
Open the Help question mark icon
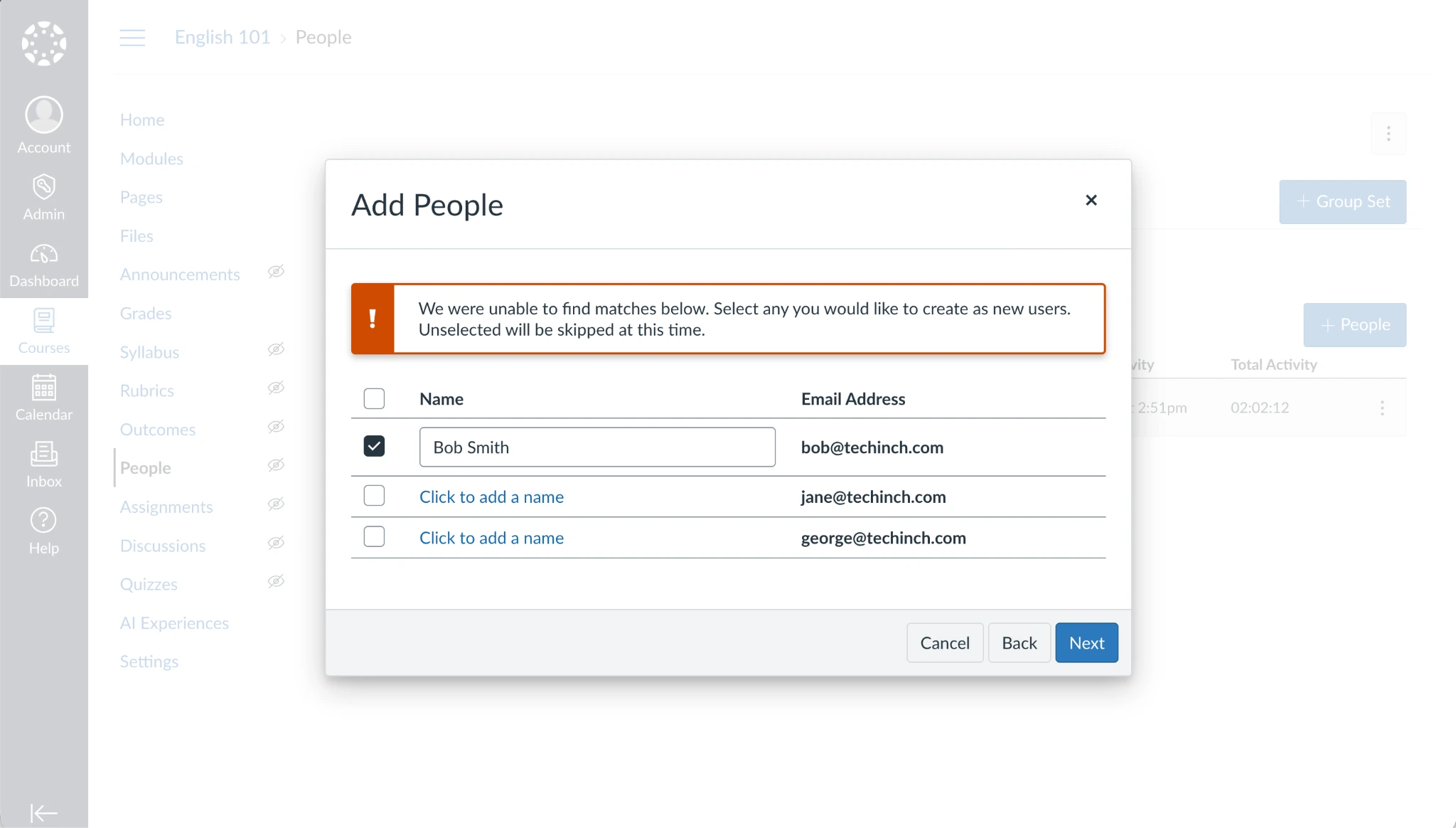tap(44, 520)
